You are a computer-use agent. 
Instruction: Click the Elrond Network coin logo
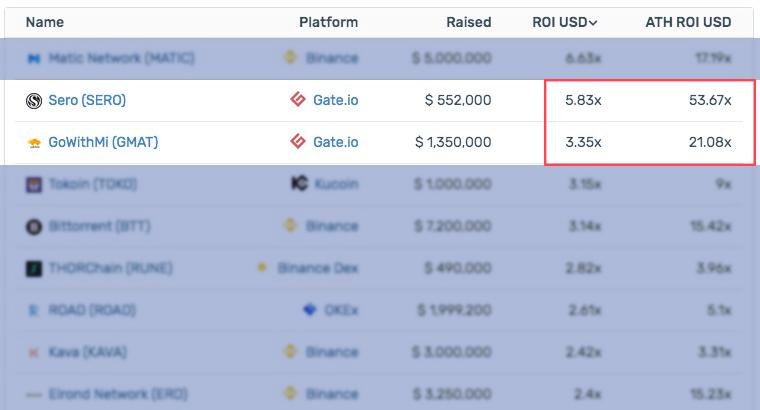33,394
